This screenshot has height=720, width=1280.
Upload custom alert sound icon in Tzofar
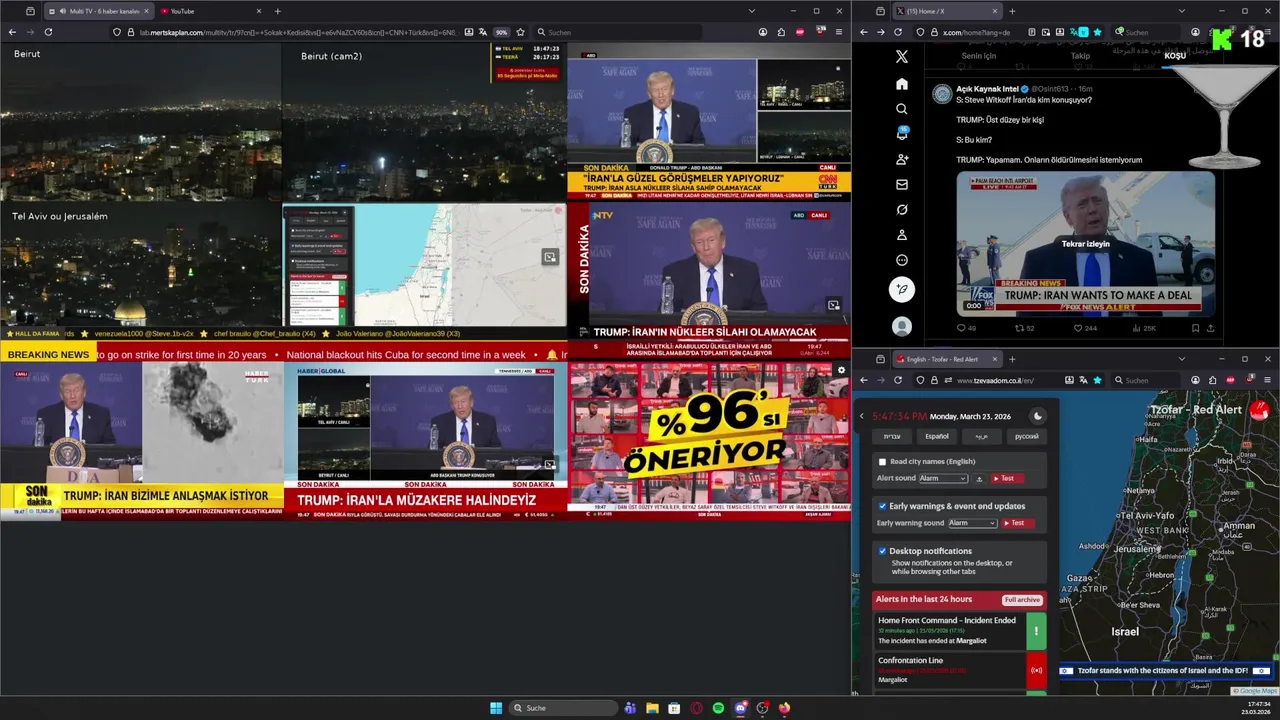pyautogui.click(x=979, y=479)
